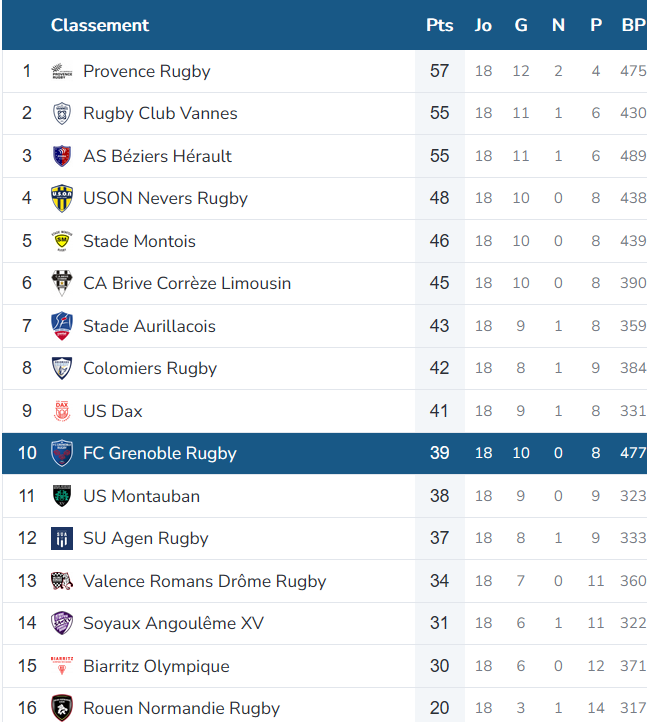Click the SU Agen blue square logo
Viewport: 647px width, 722px height.
(x=62, y=538)
